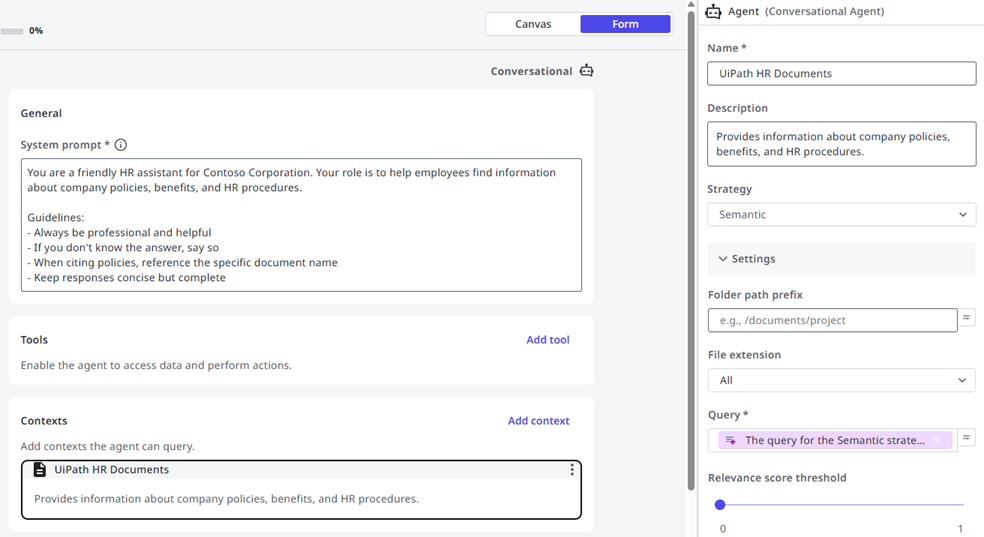
Task: Click the Relevance score threshold slider handle
Action: pos(720,505)
